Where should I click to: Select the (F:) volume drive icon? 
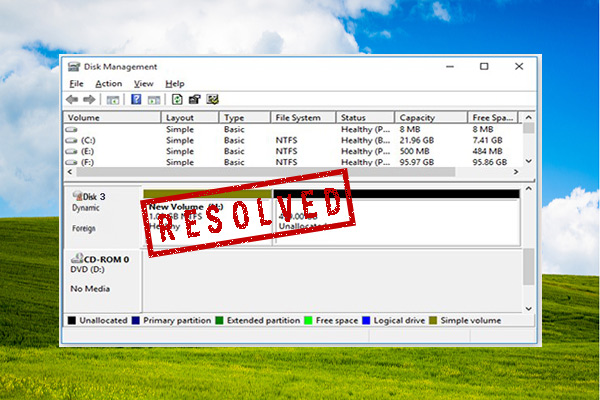(x=72, y=162)
